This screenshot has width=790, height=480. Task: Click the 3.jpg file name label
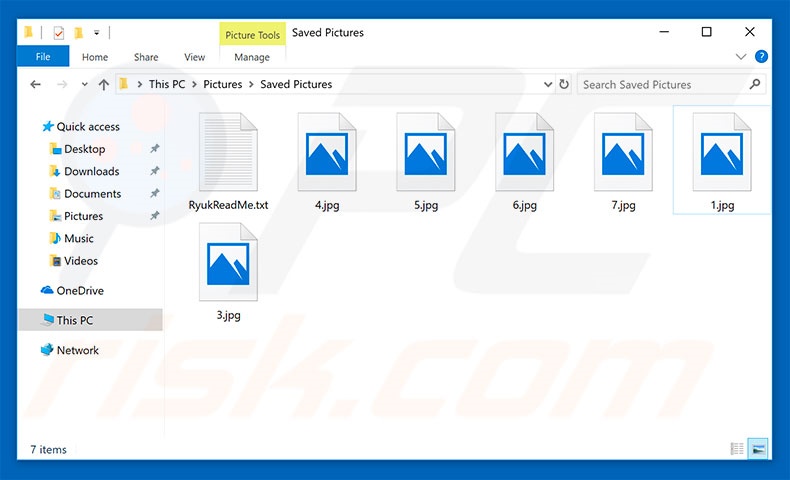(228, 315)
